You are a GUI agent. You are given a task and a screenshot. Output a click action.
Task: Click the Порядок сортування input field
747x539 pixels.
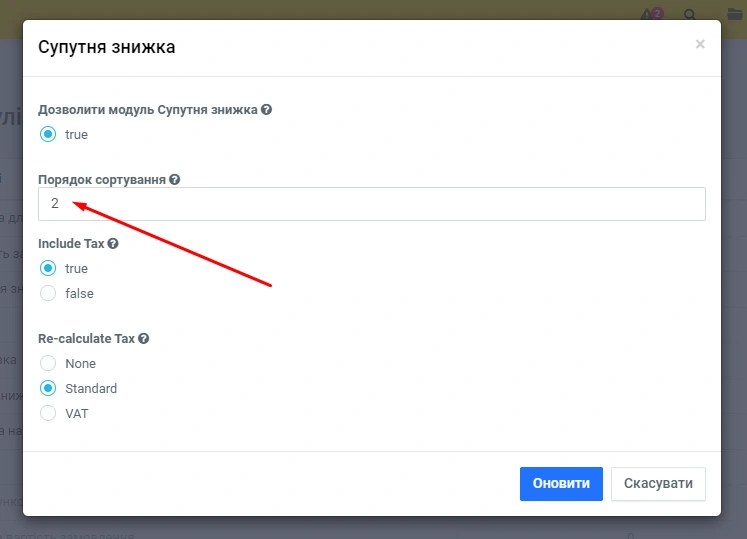(x=372, y=204)
